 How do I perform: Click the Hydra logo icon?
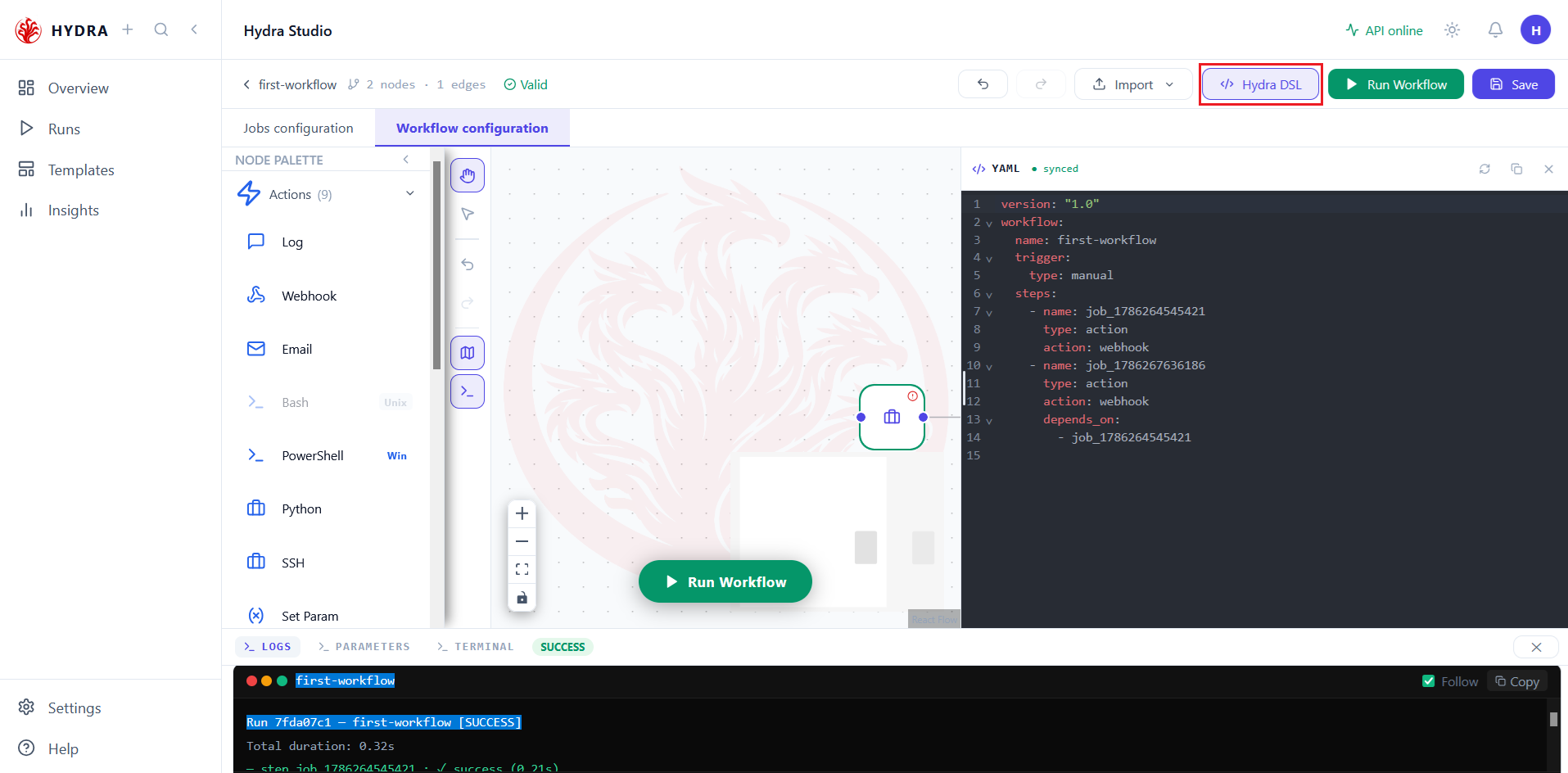pyautogui.click(x=28, y=30)
